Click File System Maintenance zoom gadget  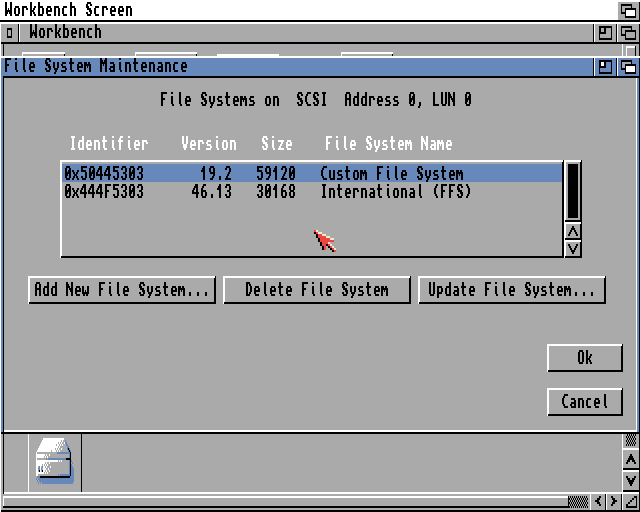tap(606, 67)
